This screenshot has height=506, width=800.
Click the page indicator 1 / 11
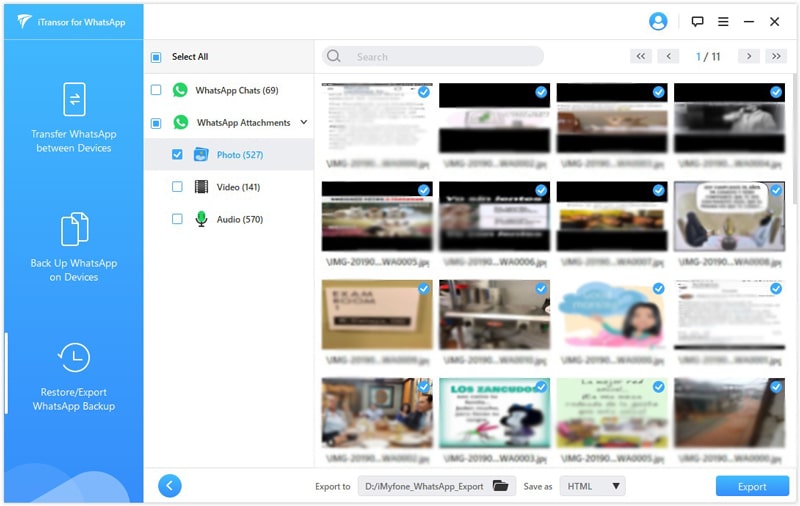coord(708,57)
